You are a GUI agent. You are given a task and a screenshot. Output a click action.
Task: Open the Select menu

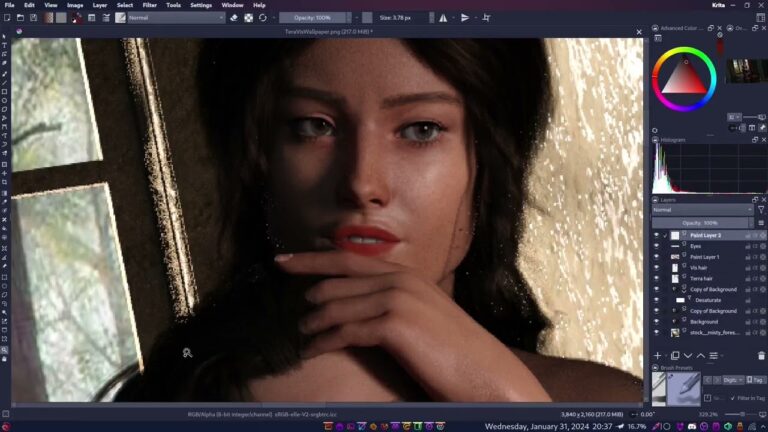pos(124,5)
